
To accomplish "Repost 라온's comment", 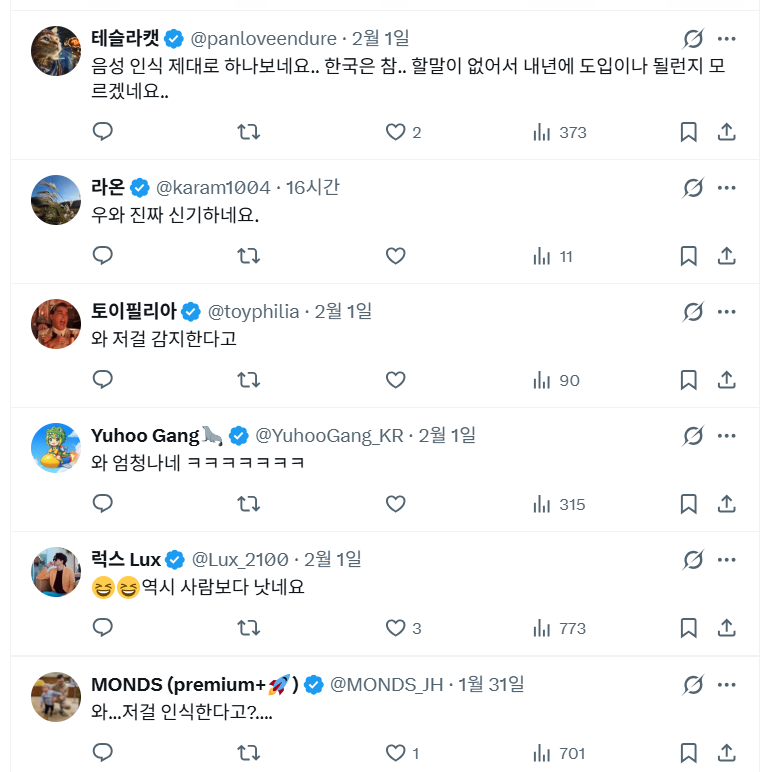I will pos(248,256).
